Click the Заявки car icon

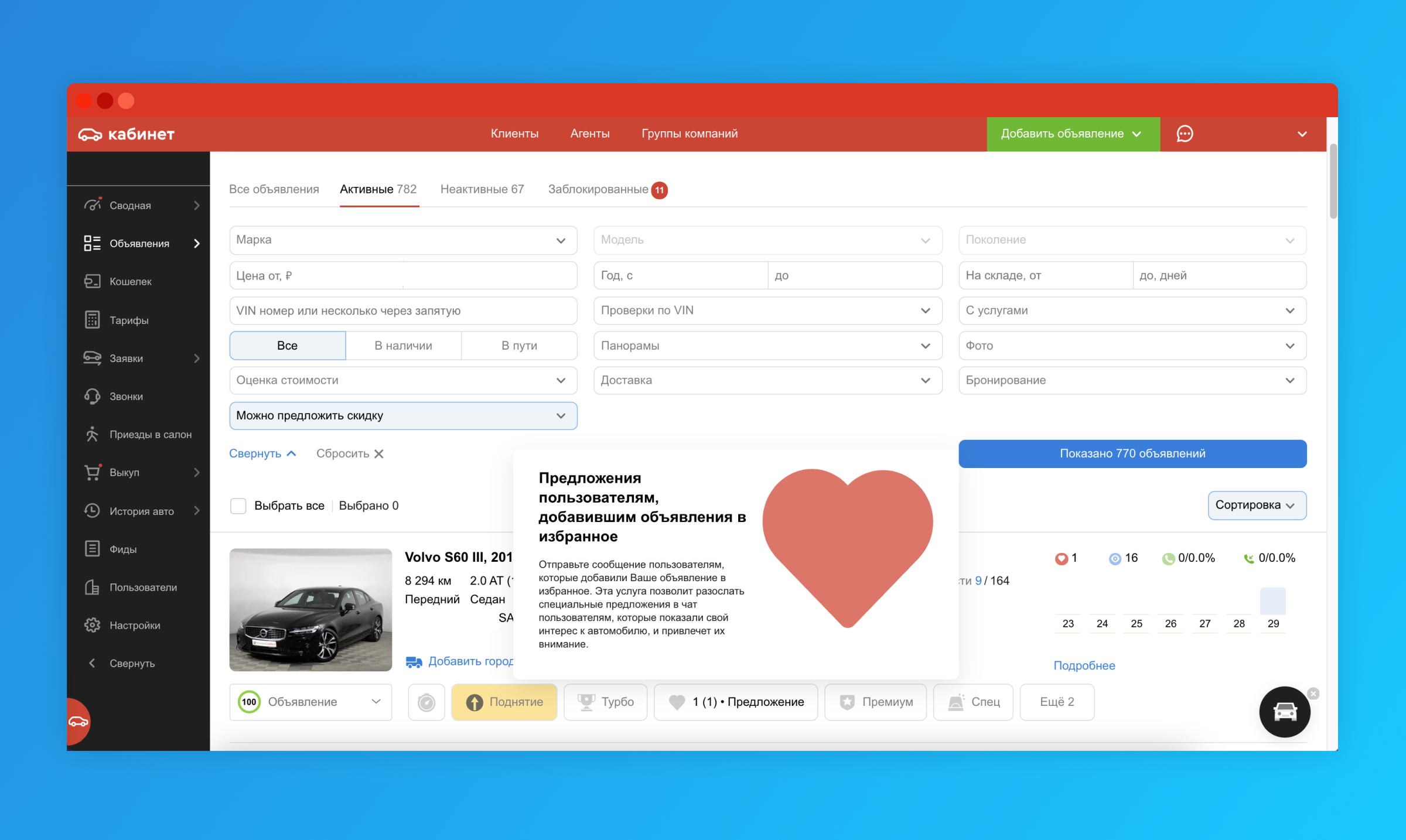click(x=92, y=358)
